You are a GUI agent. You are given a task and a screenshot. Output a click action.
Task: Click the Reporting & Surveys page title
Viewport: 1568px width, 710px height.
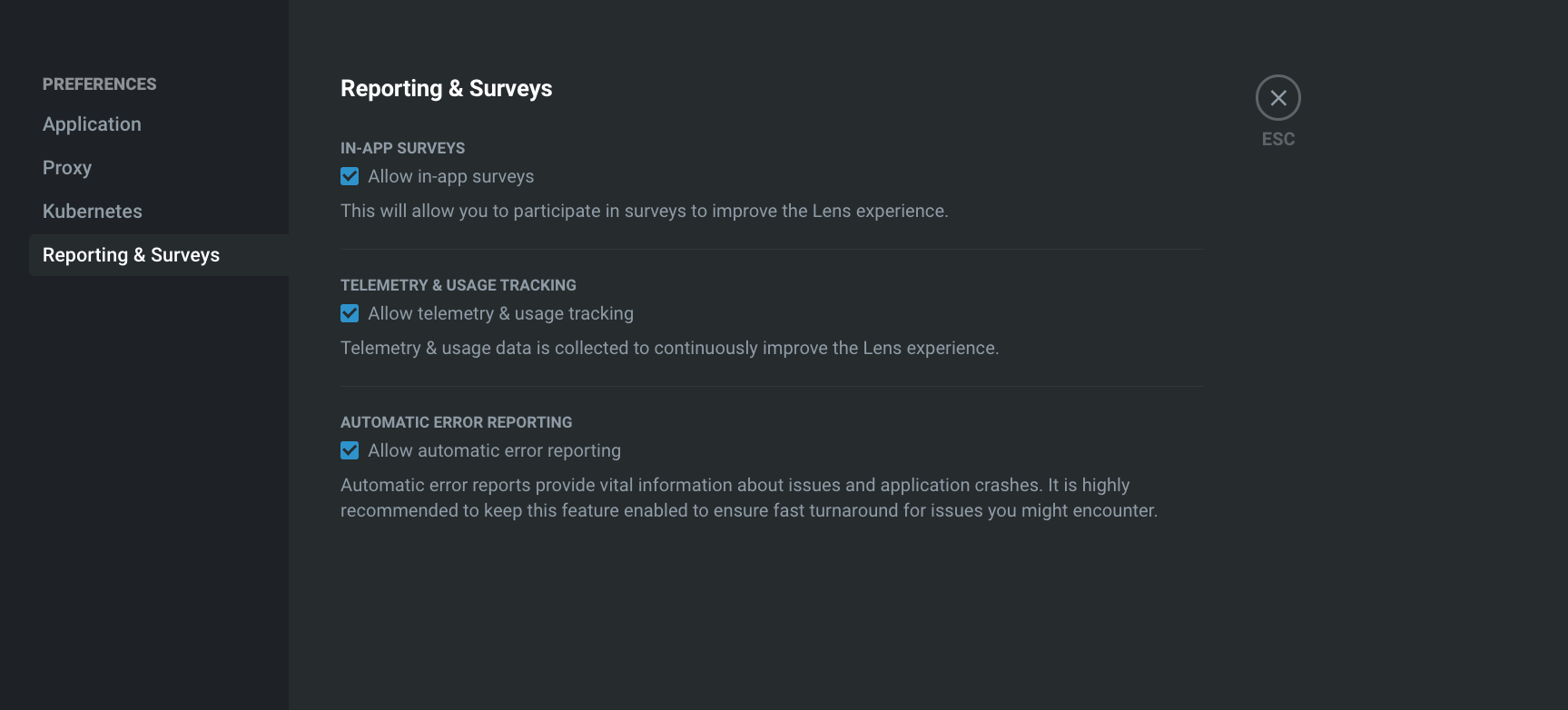tap(446, 88)
